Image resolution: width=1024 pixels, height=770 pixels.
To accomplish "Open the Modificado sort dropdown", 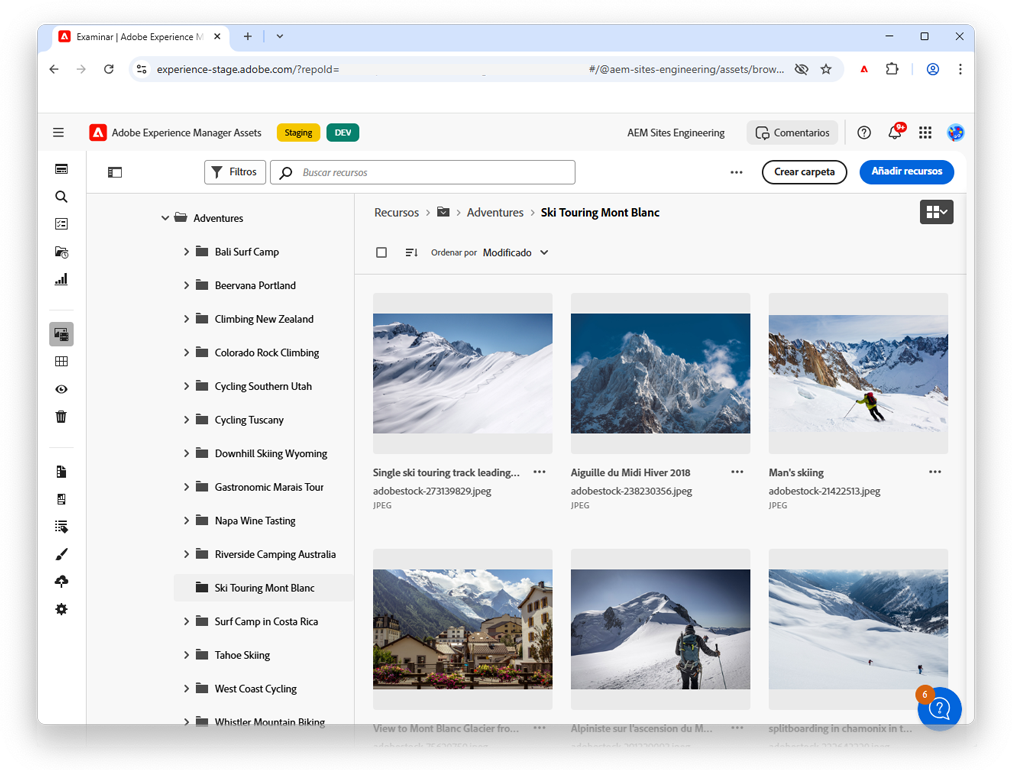I will pos(515,253).
